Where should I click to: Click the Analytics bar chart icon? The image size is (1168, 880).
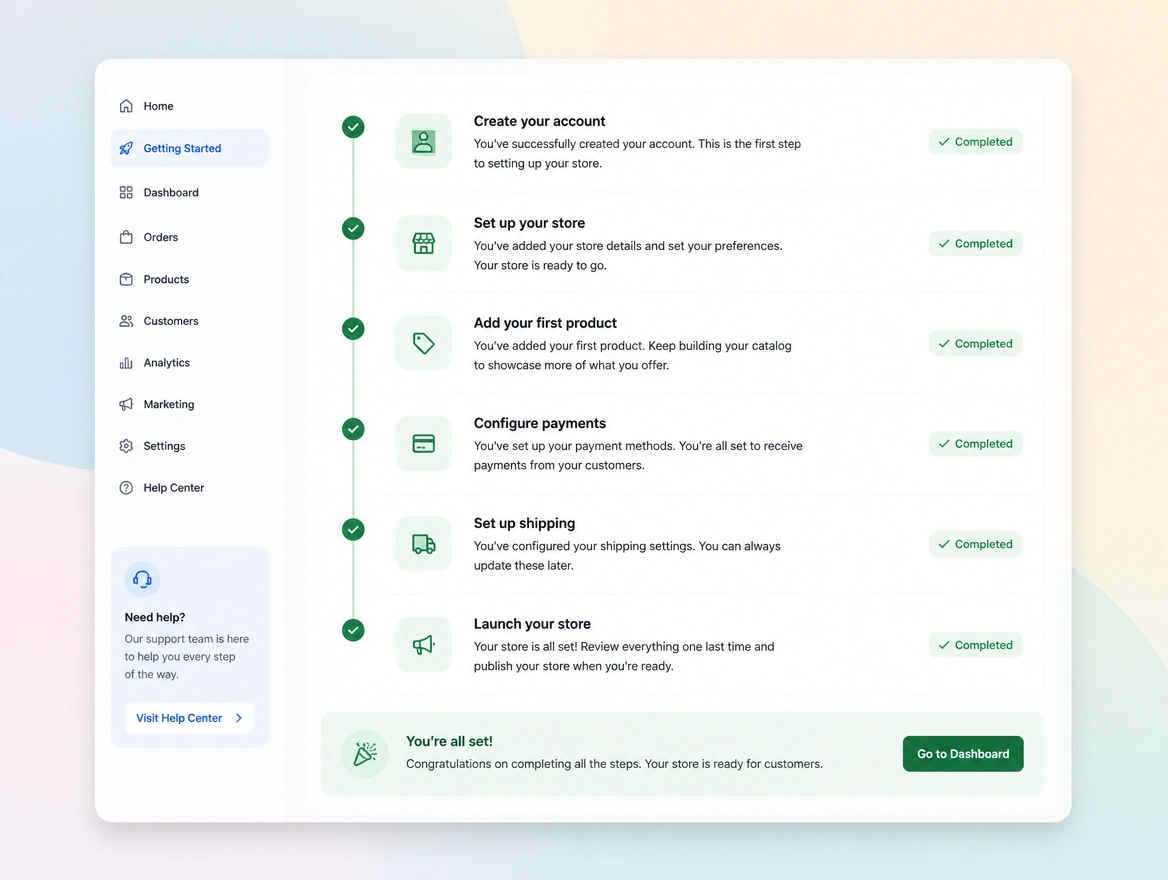tap(126, 363)
